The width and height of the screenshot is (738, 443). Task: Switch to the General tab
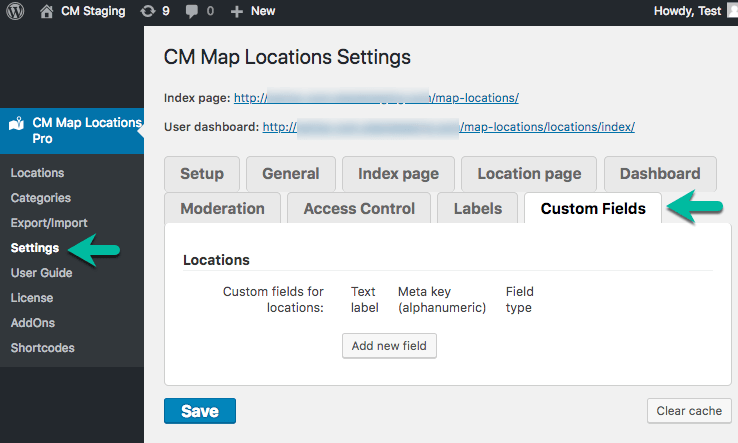pyautogui.click(x=290, y=173)
